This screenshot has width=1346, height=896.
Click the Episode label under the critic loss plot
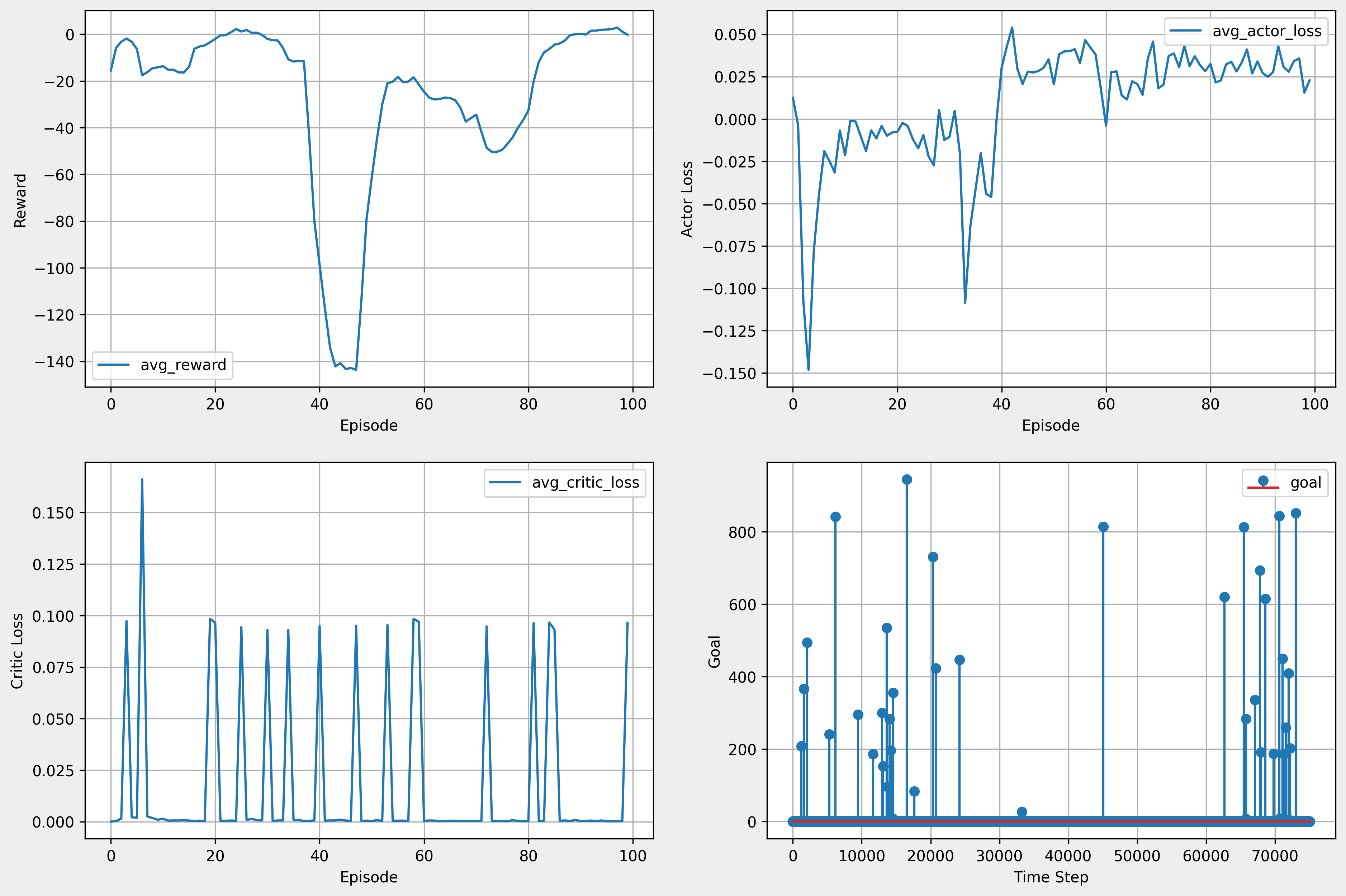click(369, 877)
